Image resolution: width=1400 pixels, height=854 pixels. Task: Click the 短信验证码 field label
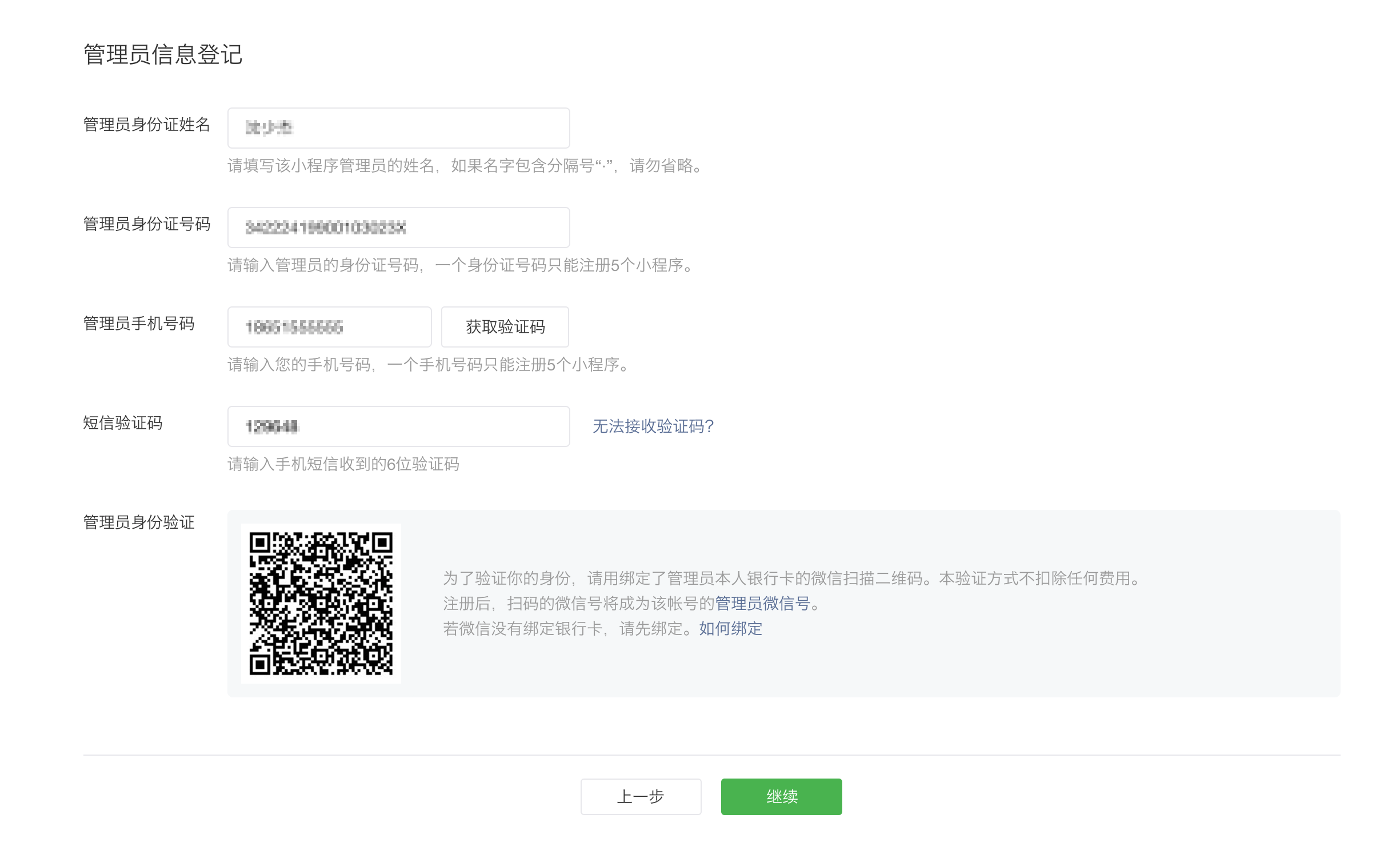click(x=123, y=423)
